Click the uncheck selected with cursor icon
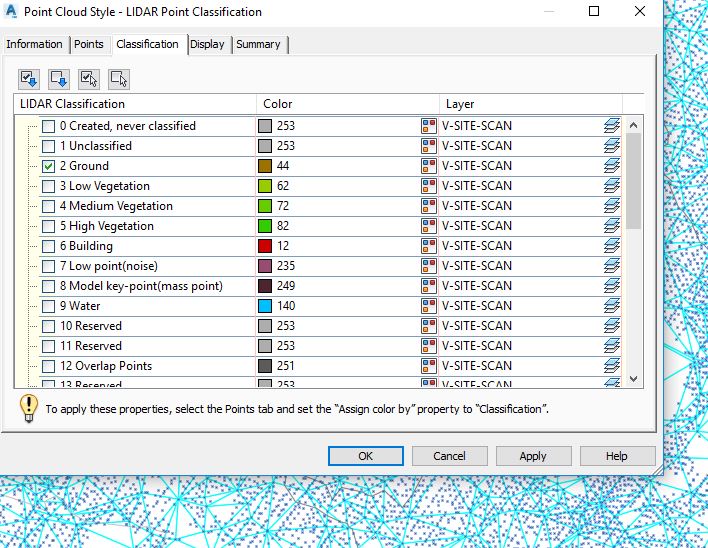Image resolution: width=708 pixels, height=548 pixels. point(119,79)
